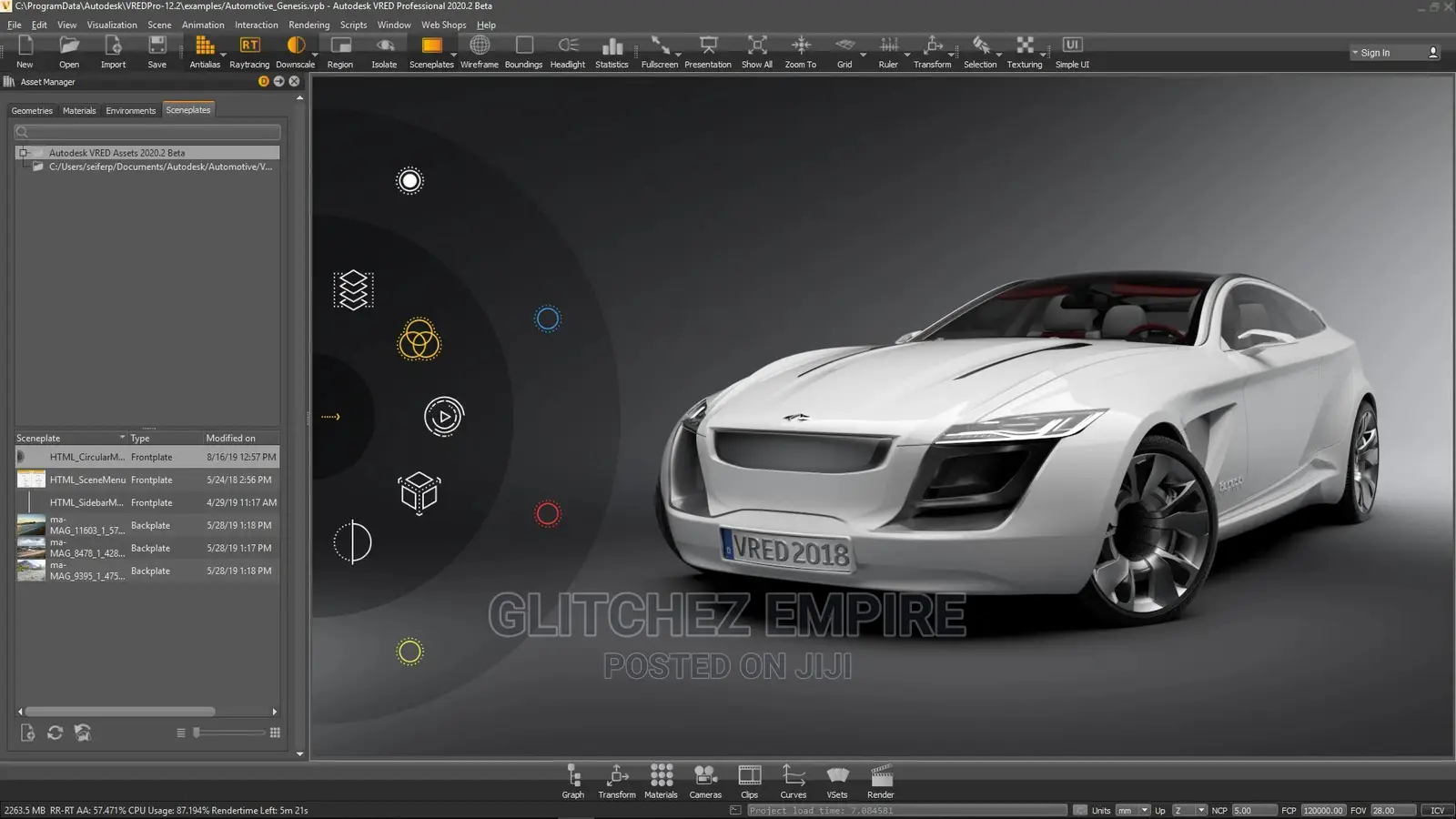This screenshot has height=819, width=1456.
Task: Open the bottom Transform module
Action: (617, 782)
